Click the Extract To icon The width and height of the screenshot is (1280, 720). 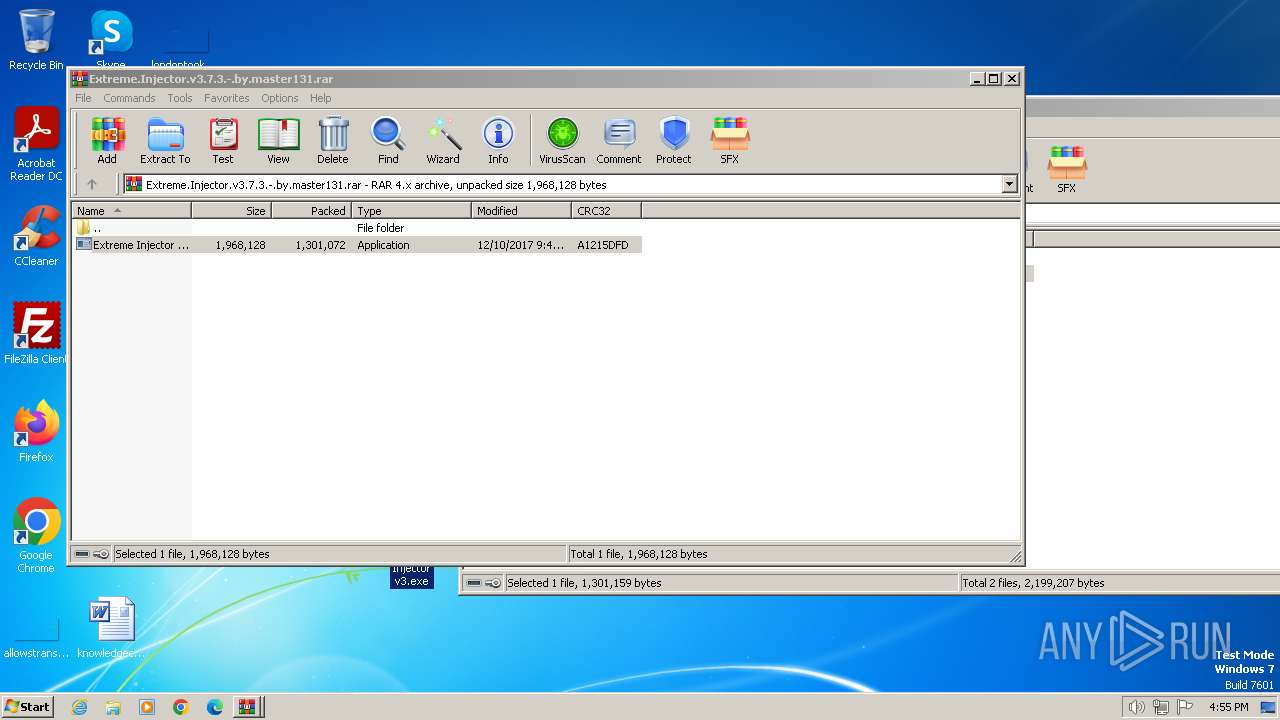[x=165, y=141]
